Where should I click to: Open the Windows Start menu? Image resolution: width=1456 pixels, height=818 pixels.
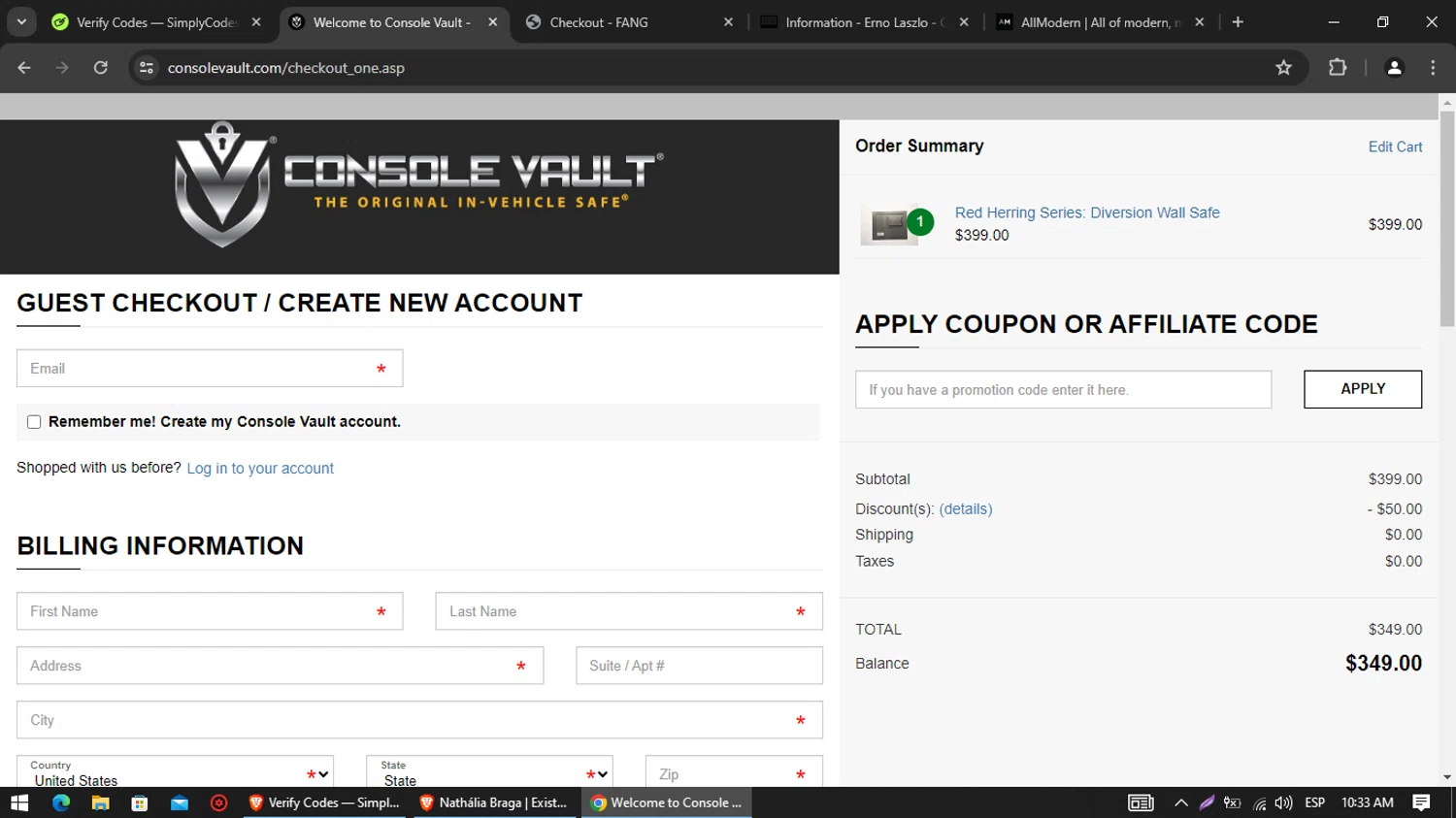(19, 802)
